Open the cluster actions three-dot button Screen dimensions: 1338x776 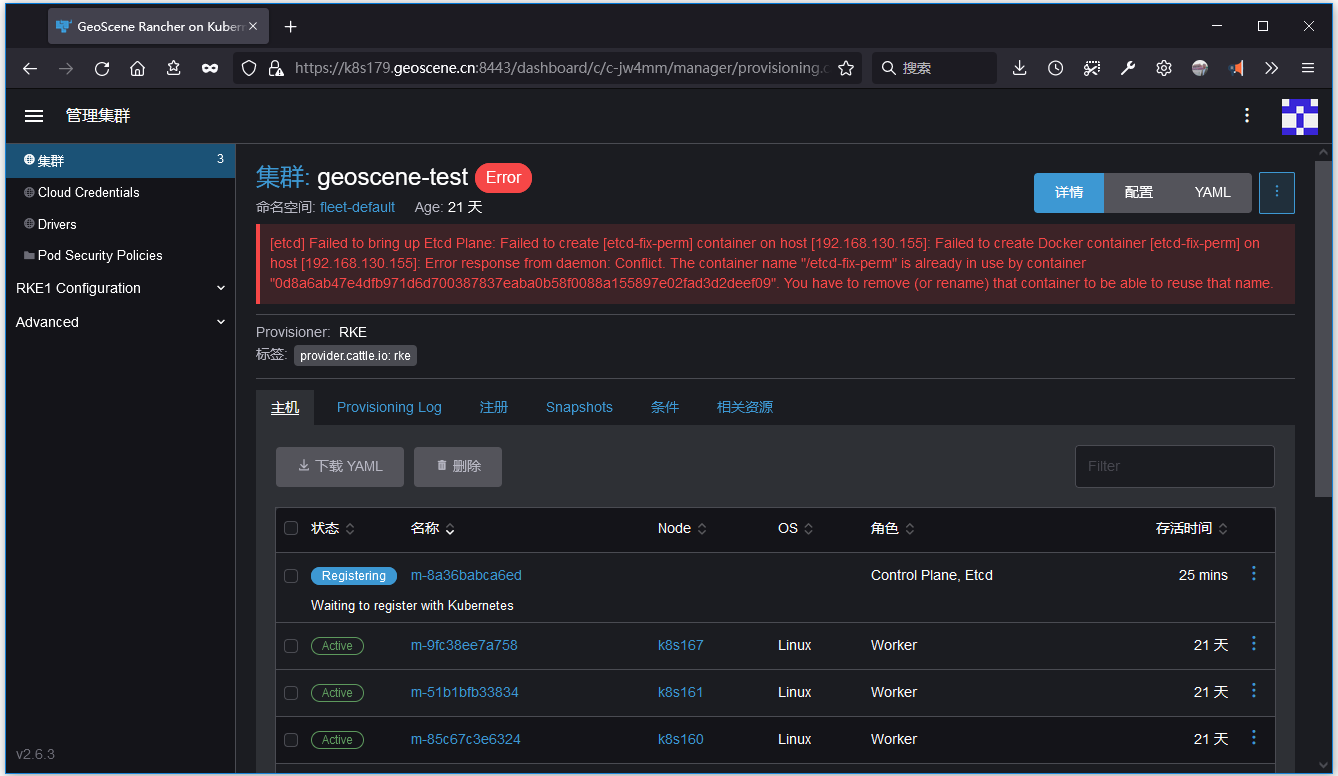[x=1277, y=192]
